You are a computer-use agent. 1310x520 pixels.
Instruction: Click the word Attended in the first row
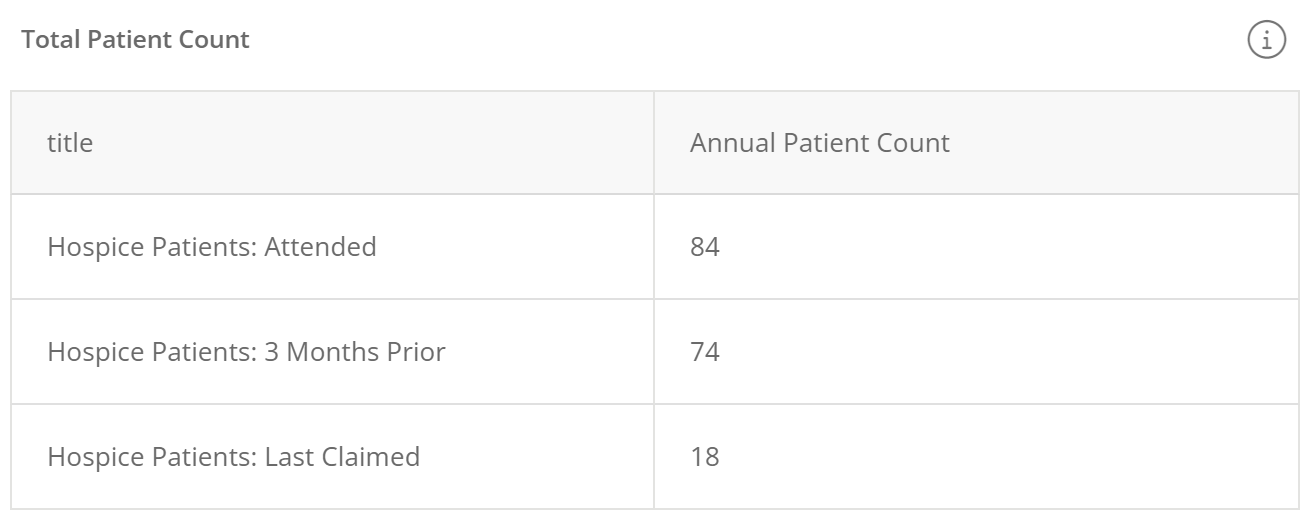click(x=320, y=246)
